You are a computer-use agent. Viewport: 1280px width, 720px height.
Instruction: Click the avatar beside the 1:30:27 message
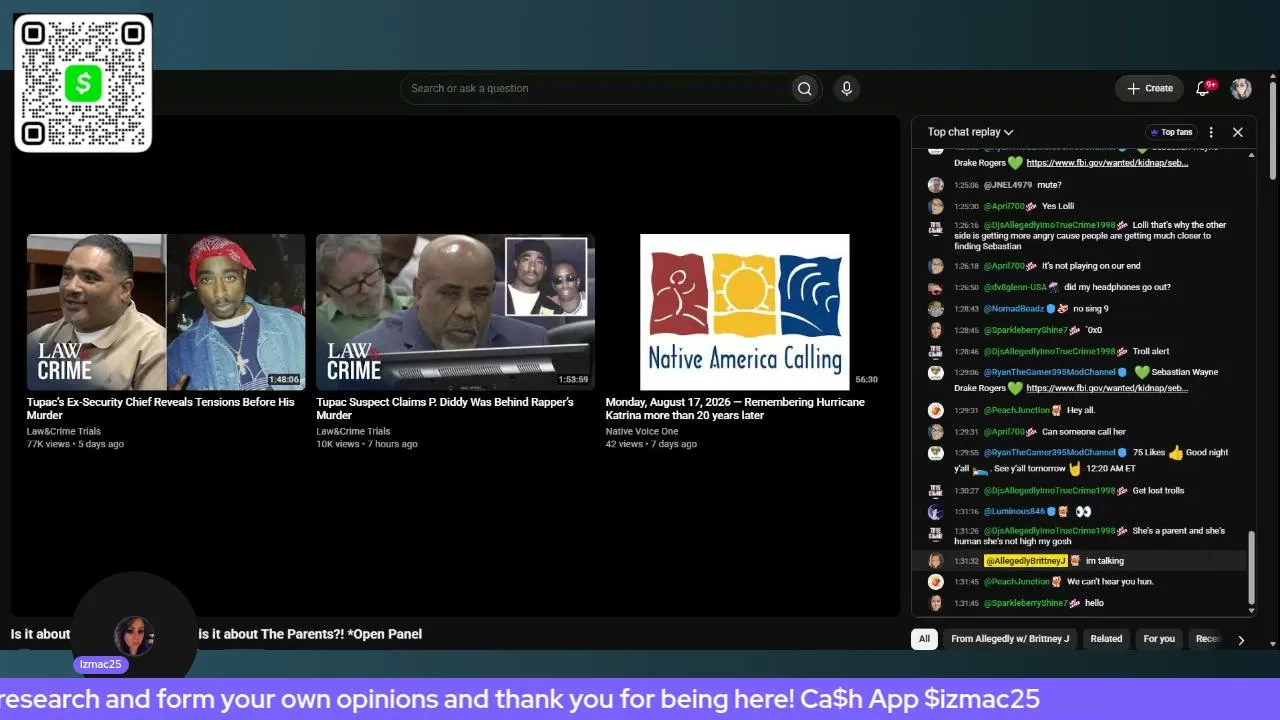pyautogui.click(x=935, y=491)
